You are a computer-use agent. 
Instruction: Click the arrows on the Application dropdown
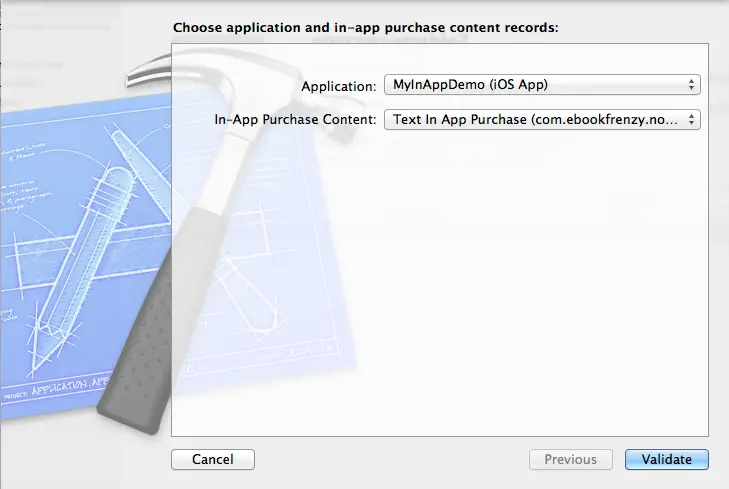point(692,85)
